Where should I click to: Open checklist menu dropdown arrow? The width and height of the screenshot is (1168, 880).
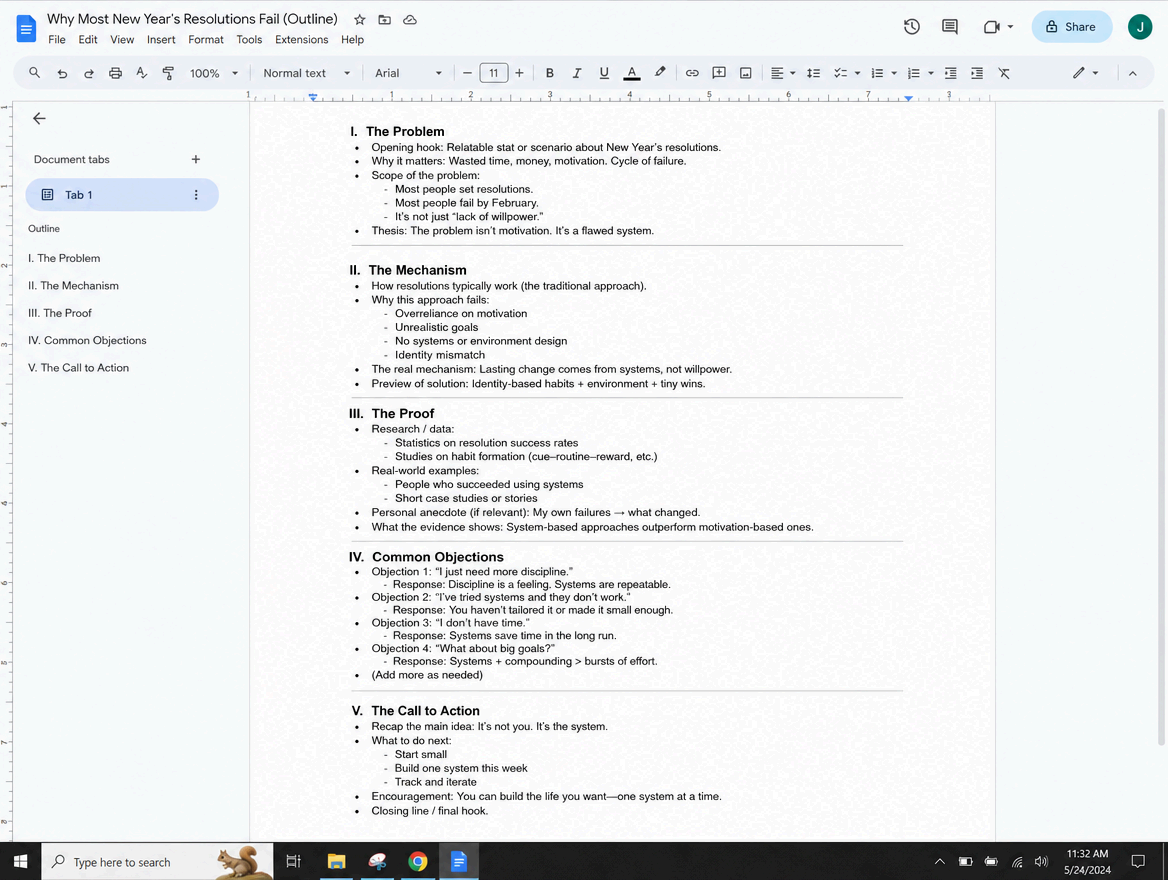(x=857, y=73)
